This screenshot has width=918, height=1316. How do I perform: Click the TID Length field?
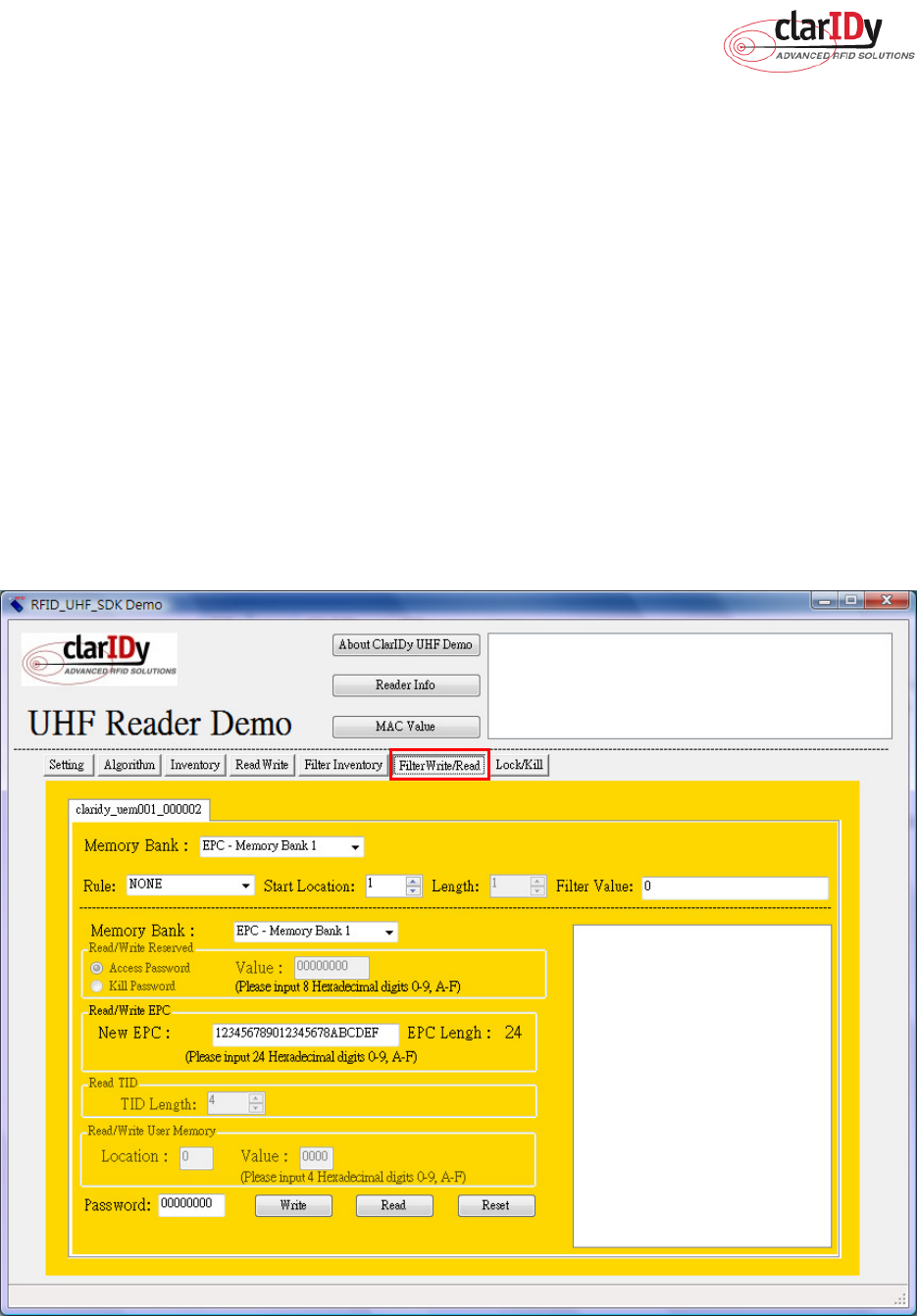pos(228,1103)
